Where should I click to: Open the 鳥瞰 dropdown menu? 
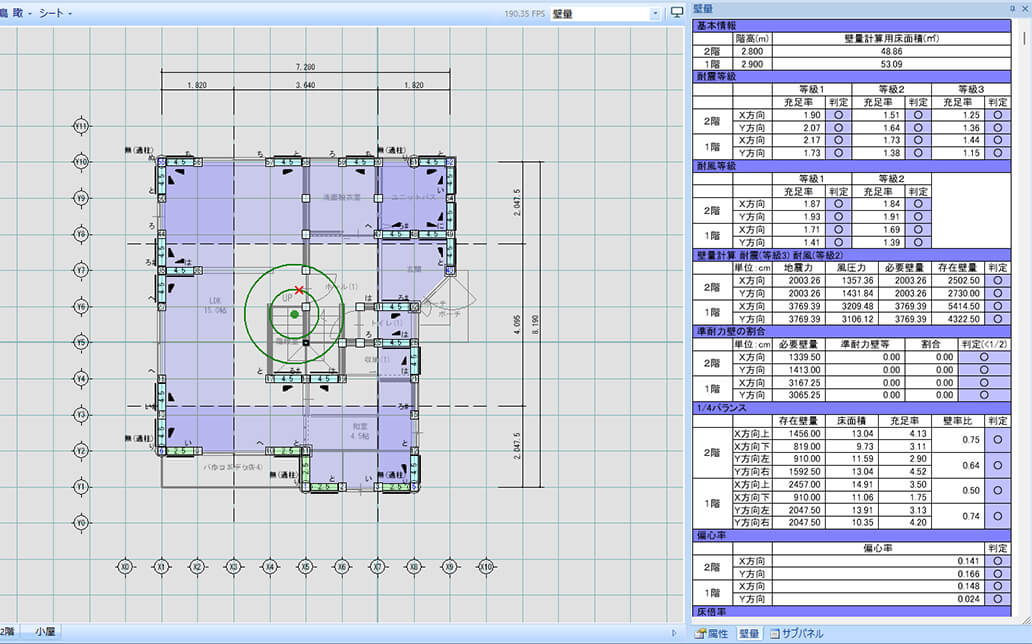pos(15,14)
